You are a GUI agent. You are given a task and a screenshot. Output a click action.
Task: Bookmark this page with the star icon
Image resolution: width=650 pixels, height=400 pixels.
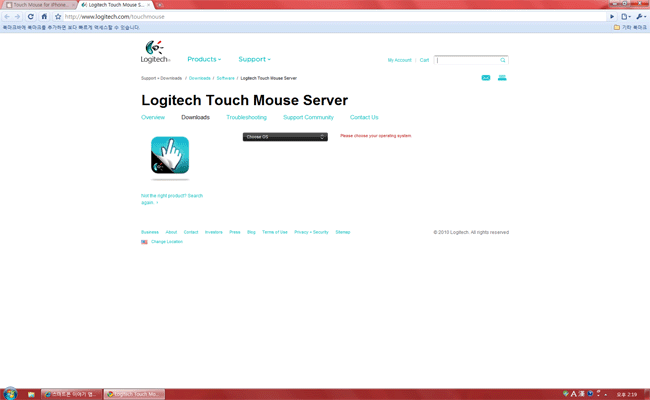tap(58, 17)
